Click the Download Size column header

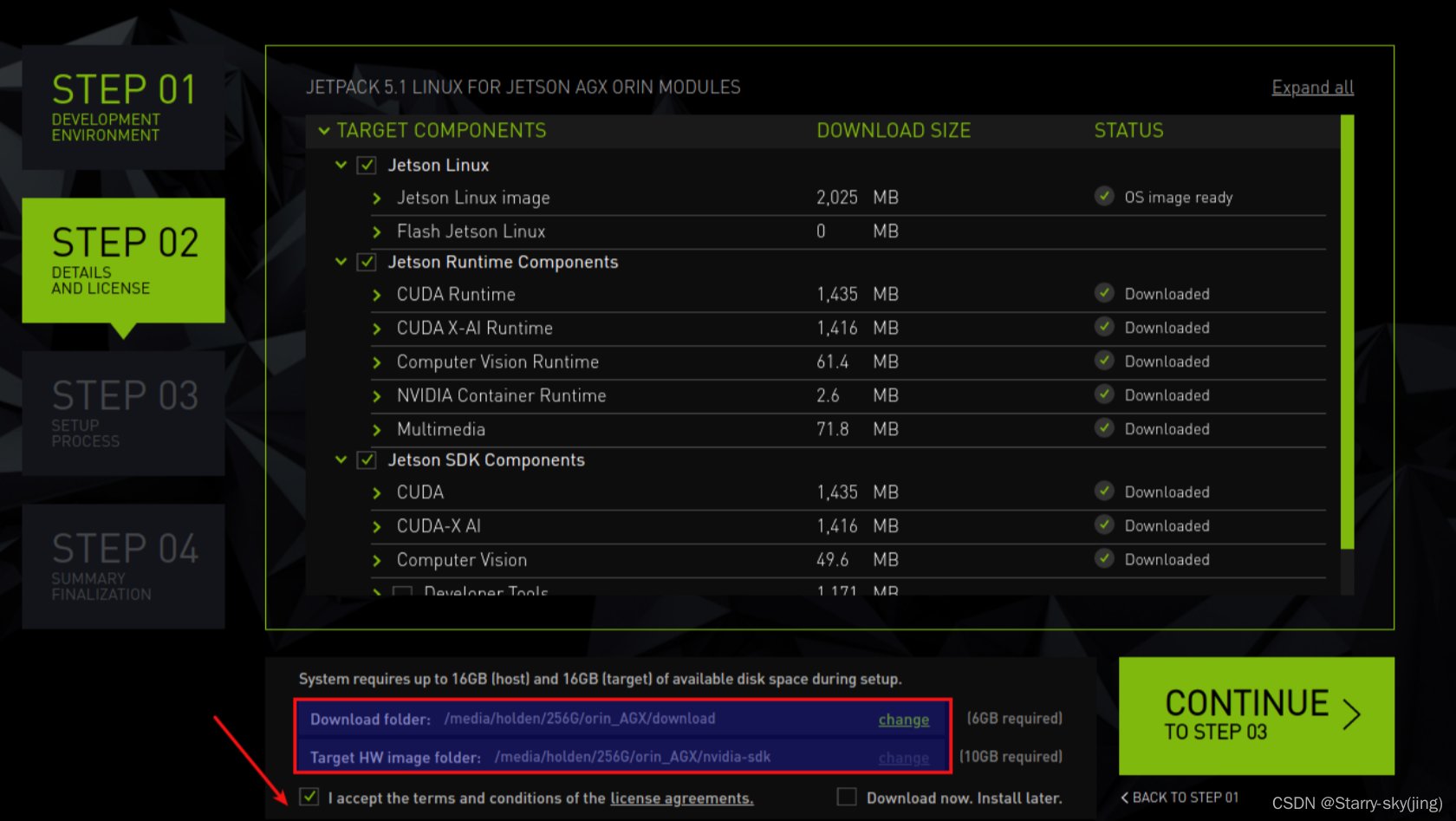pos(894,131)
